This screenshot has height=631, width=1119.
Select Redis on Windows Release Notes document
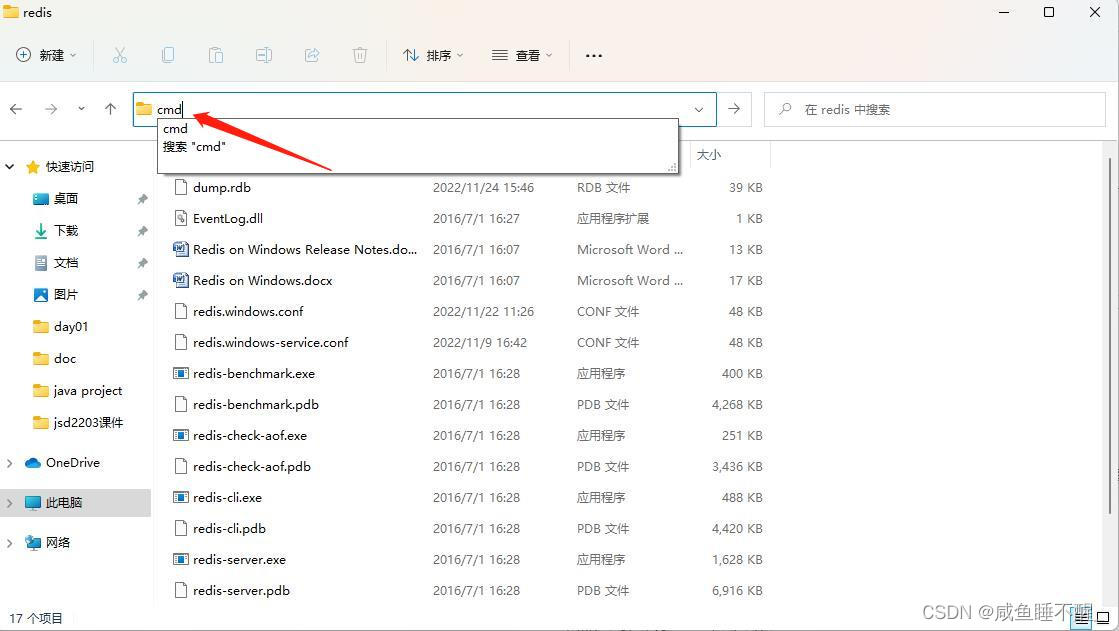point(305,250)
